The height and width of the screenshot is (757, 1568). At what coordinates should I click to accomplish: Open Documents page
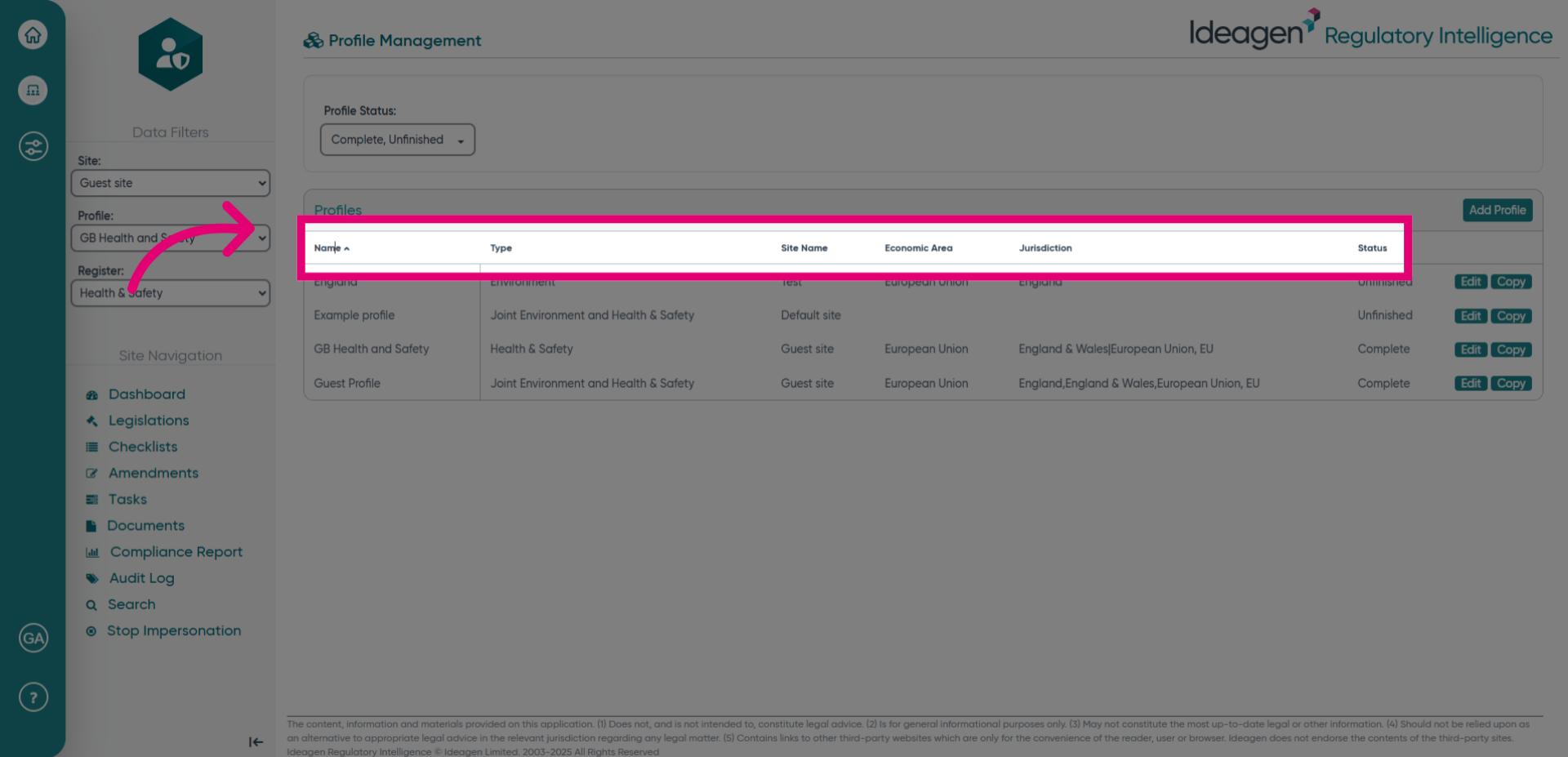pyautogui.click(x=145, y=526)
